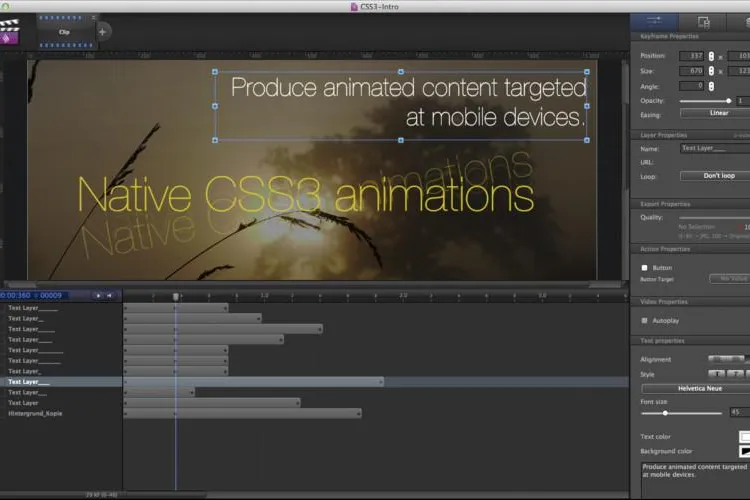Image resolution: width=750 pixels, height=500 pixels.
Task: Select the highlighted Text Layer row
Action: coord(61,382)
